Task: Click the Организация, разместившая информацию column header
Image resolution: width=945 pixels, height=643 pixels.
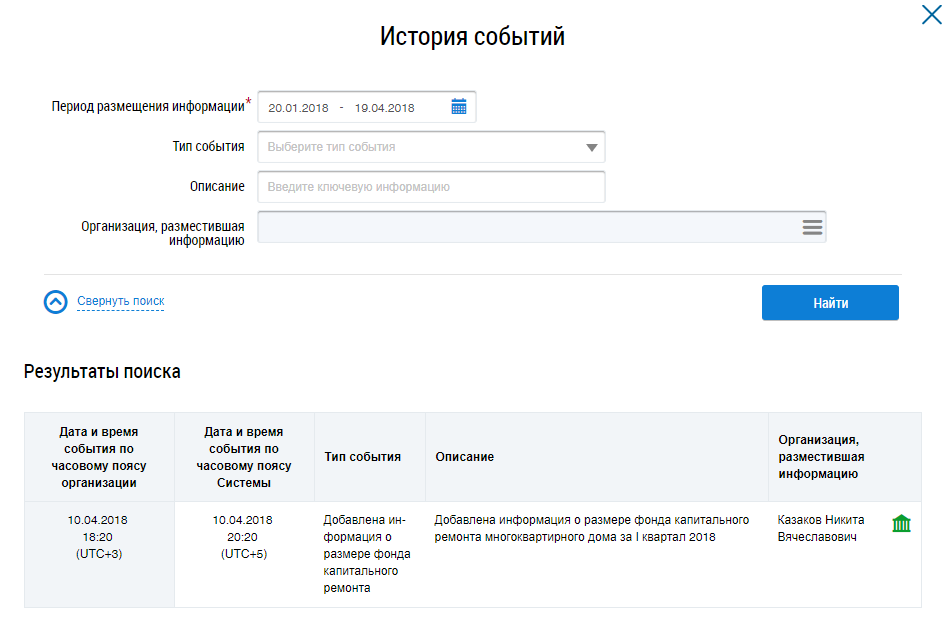Action: click(818, 457)
